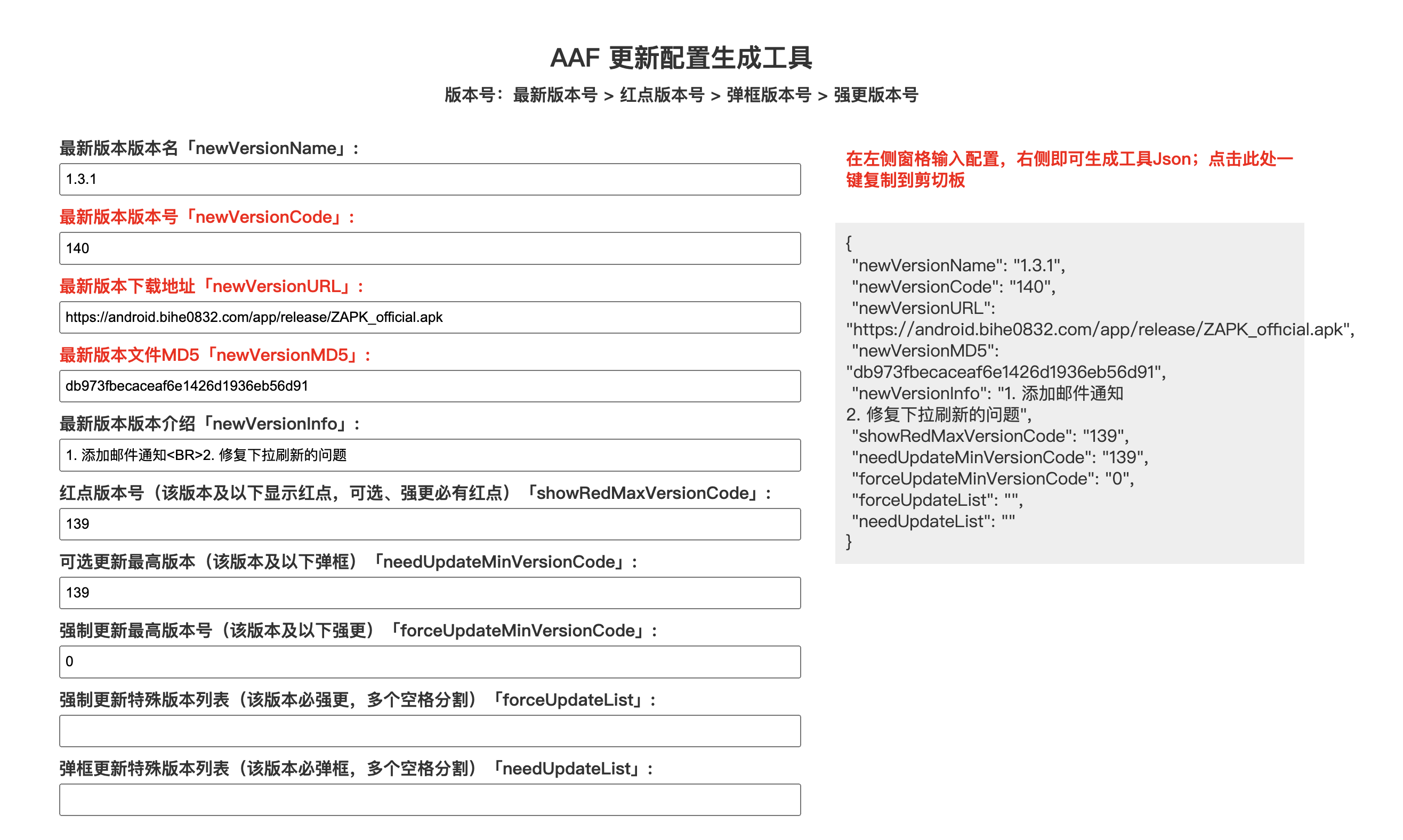1403x840 pixels.
Task: Focus the empty needUpdateList input field
Action: [x=430, y=800]
